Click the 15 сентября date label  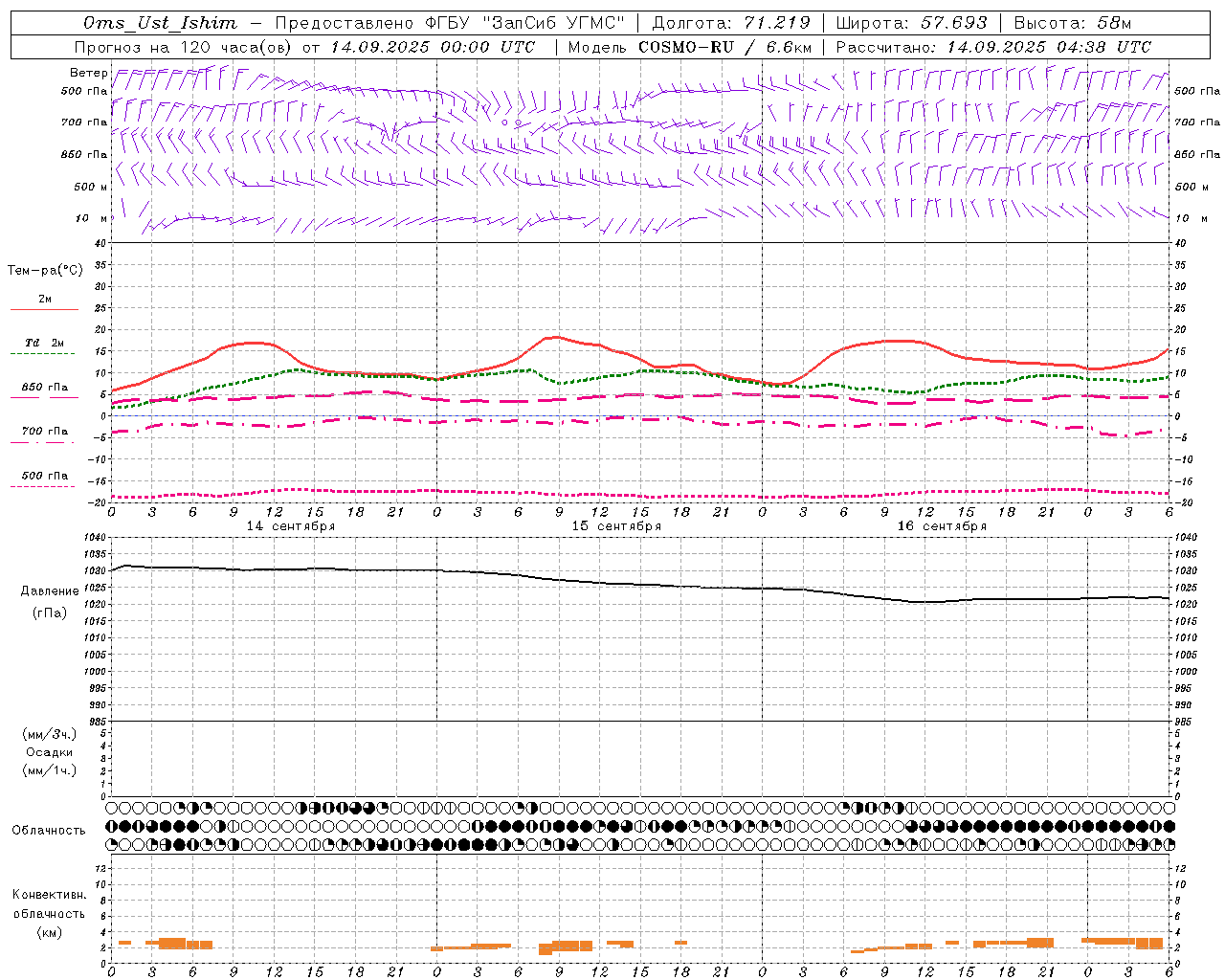pyautogui.click(x=616, y=526)
